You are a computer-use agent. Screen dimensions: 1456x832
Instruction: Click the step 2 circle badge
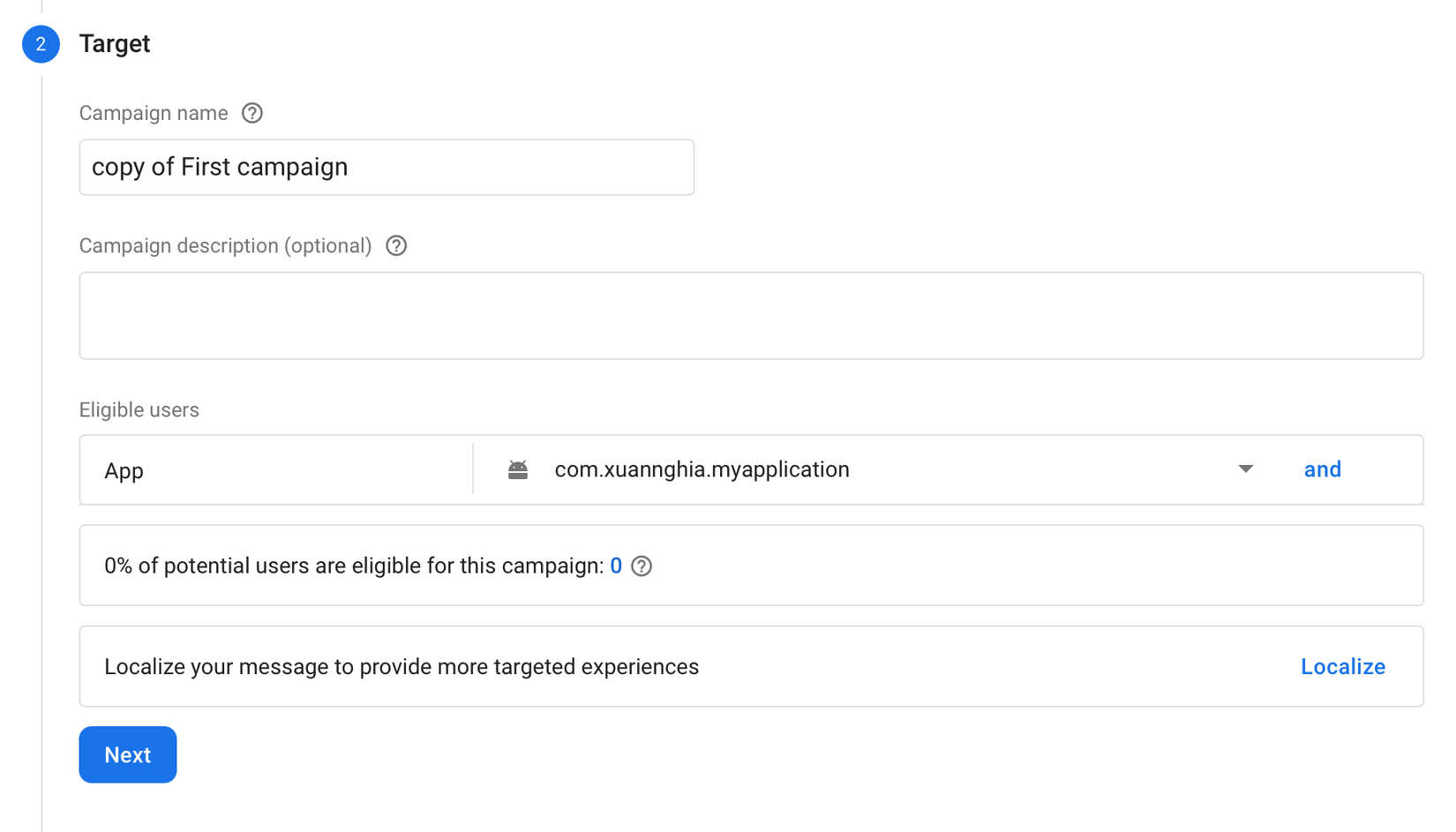tap(41, 44)
